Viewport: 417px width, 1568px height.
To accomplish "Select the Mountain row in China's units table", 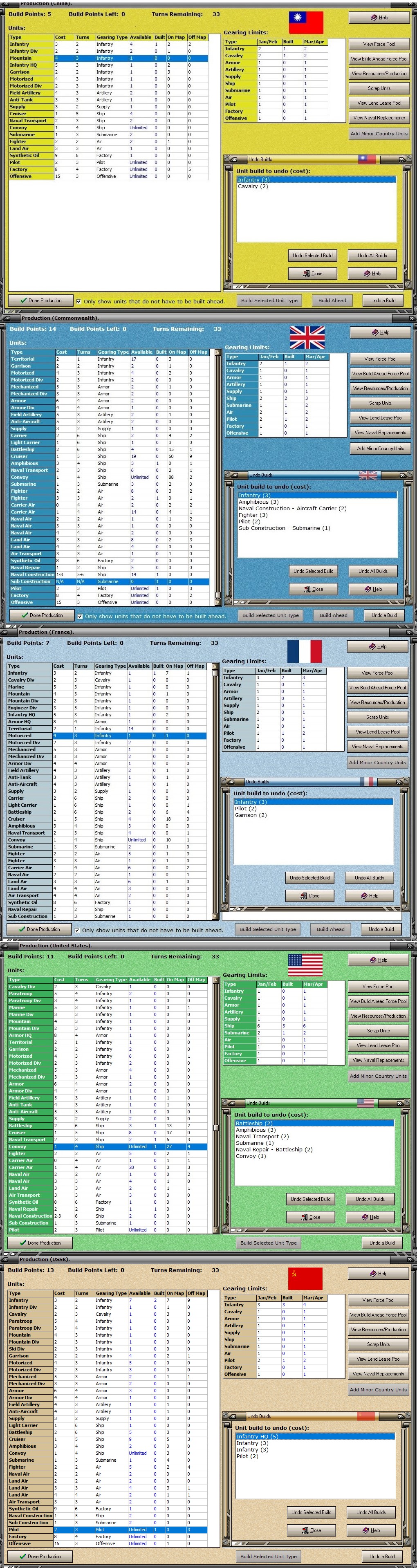I will pos(108,58).
